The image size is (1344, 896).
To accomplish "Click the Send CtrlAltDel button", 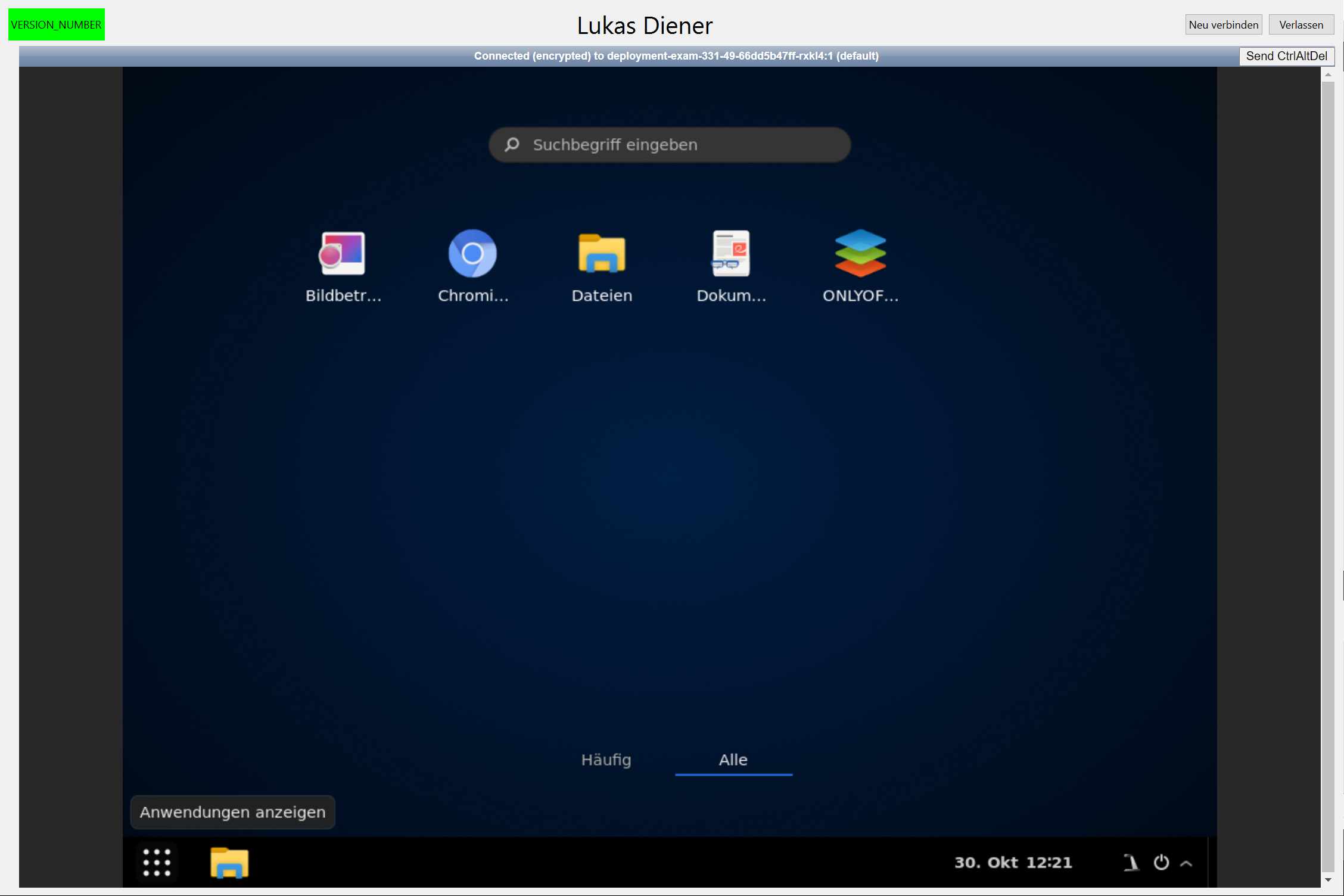I will (1287, 56).
